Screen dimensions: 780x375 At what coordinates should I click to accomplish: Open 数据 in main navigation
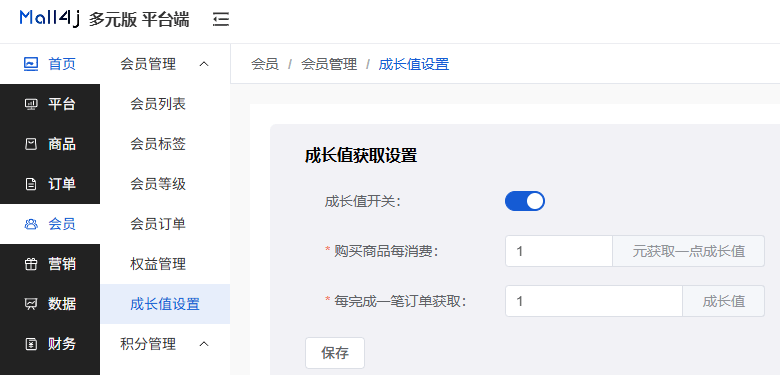[x=50, y=304]
